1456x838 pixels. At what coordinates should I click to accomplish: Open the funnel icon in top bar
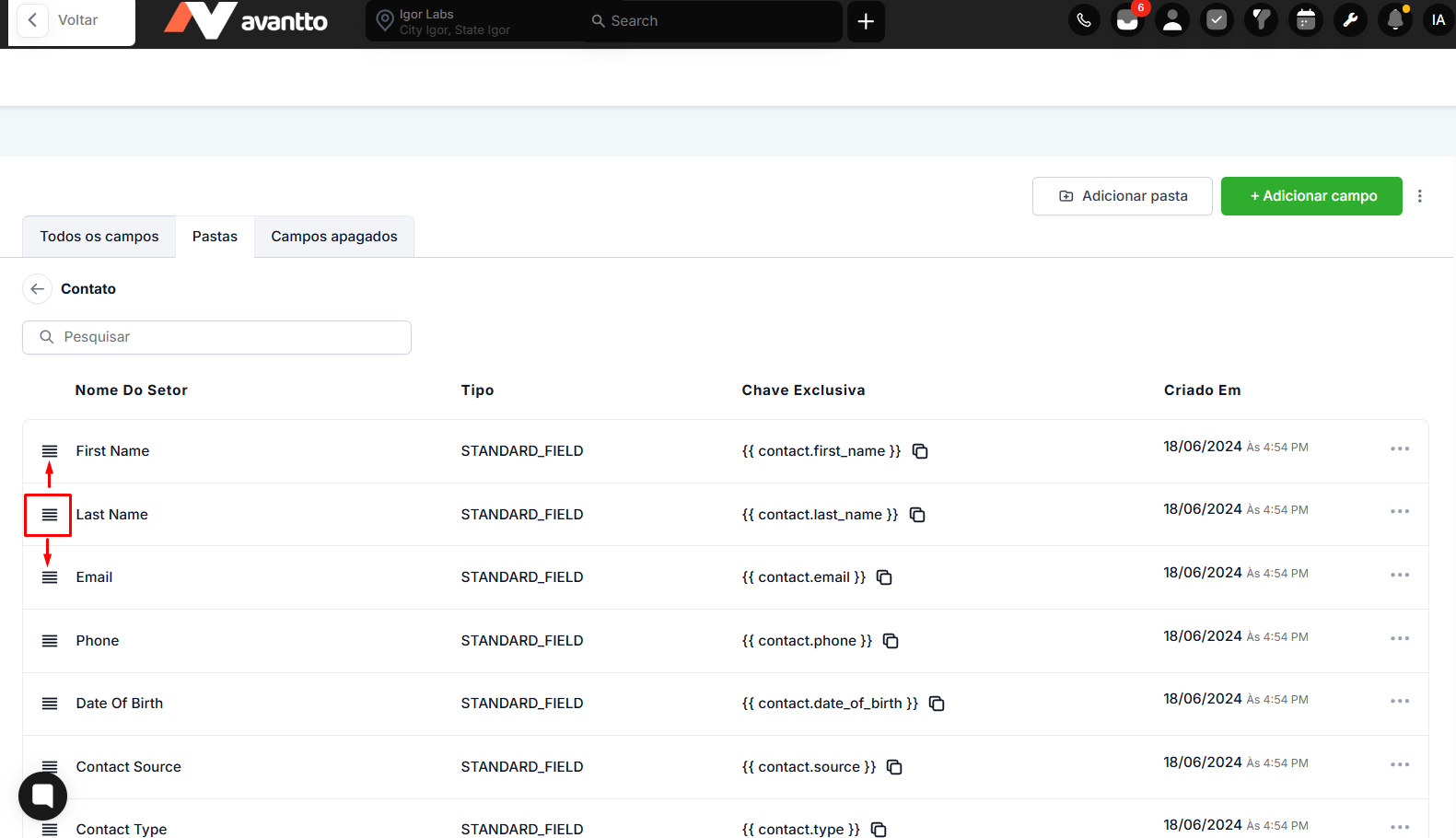click(1261, 20)
